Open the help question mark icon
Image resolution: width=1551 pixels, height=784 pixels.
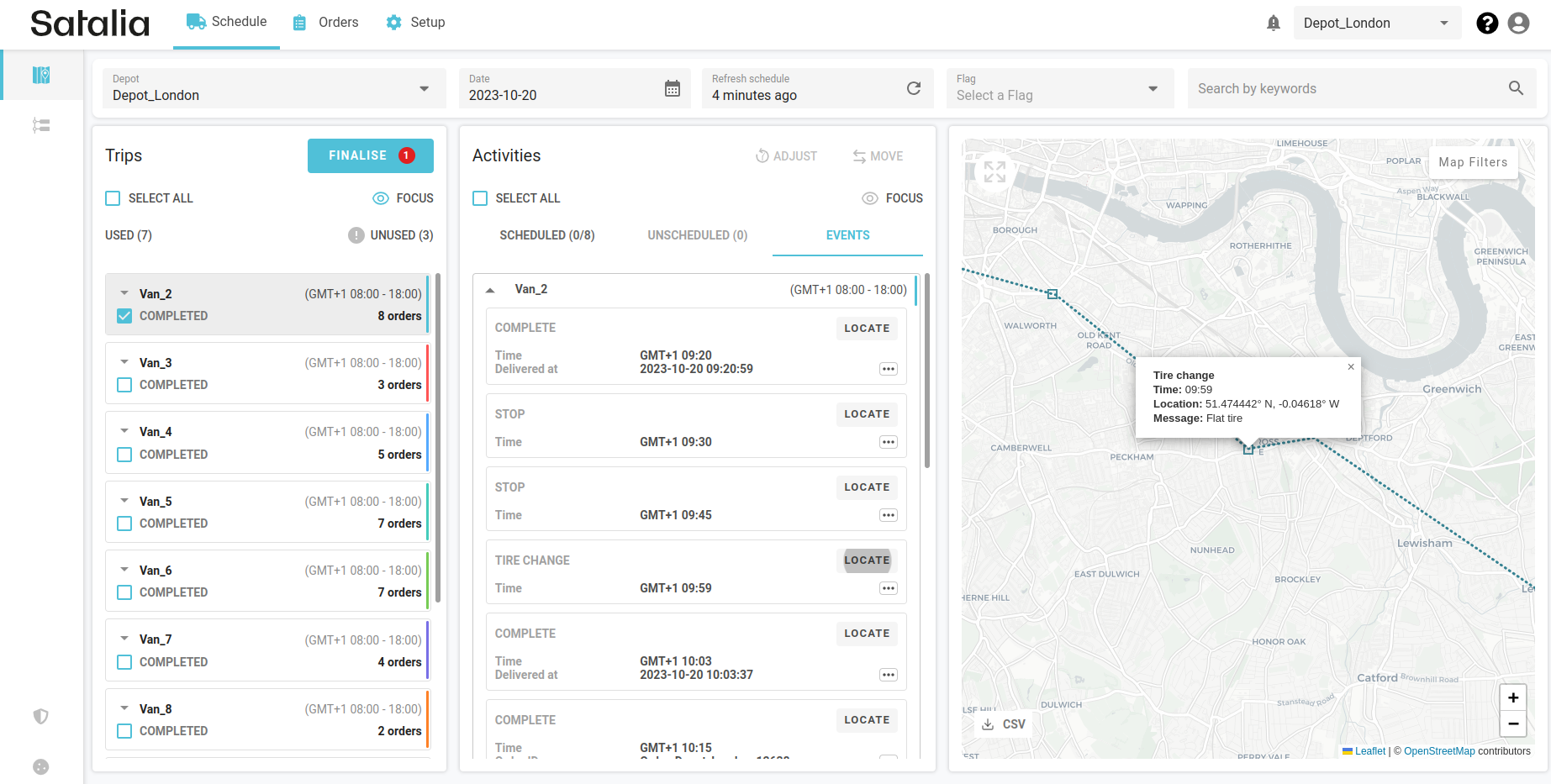click(1486, 24)
